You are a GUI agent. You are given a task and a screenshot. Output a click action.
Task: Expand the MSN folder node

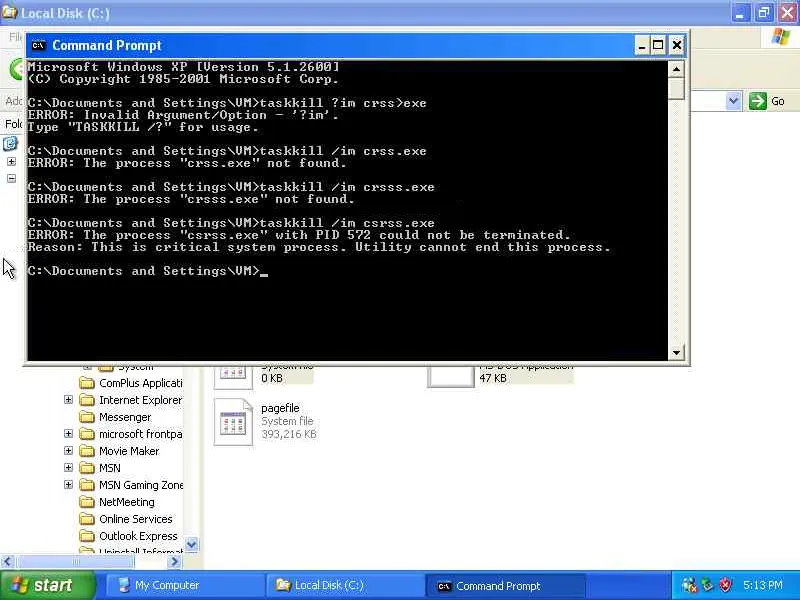(x=68, y=467)
